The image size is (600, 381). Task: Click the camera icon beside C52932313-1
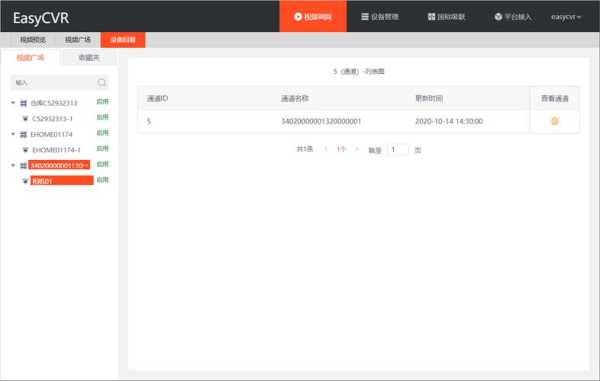tap(25, 119)
